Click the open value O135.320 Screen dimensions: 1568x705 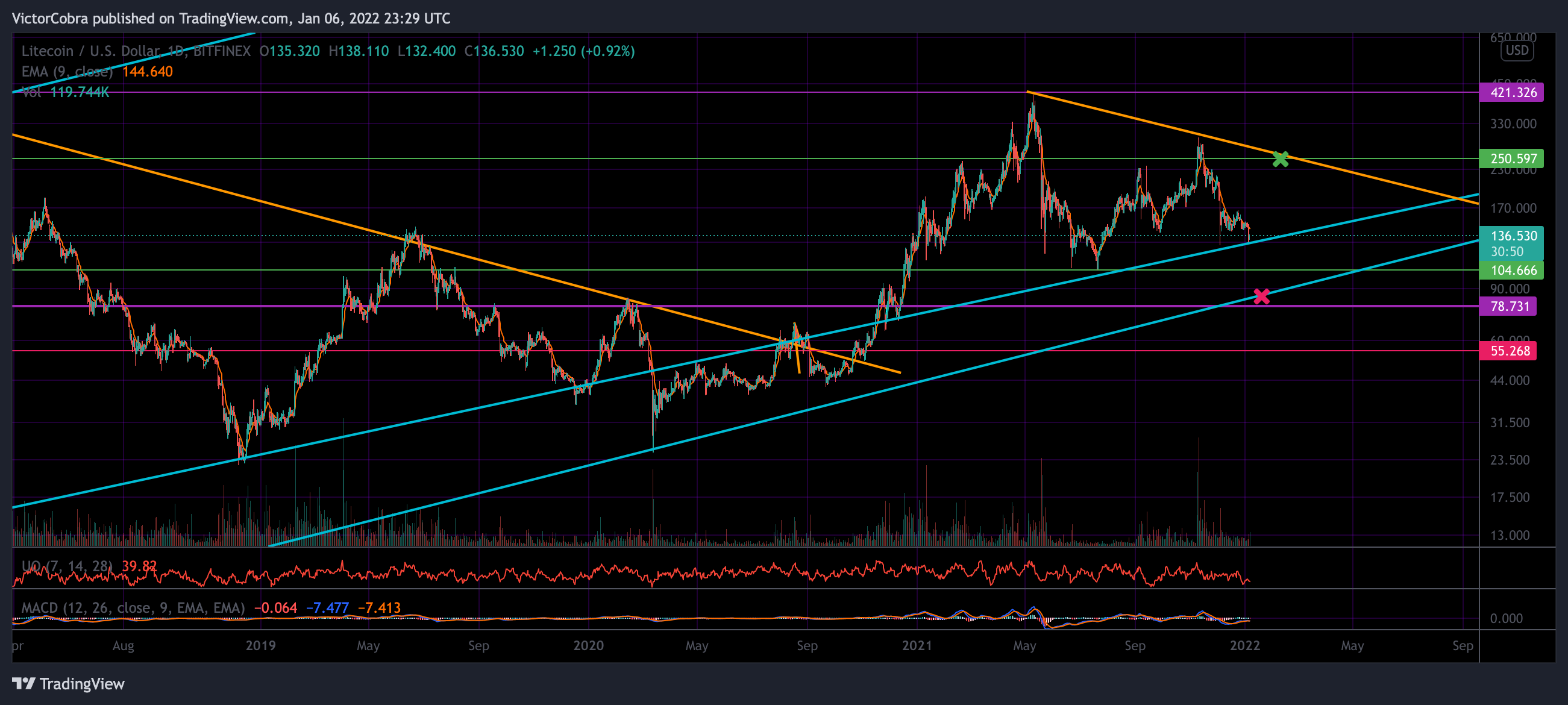289,51
